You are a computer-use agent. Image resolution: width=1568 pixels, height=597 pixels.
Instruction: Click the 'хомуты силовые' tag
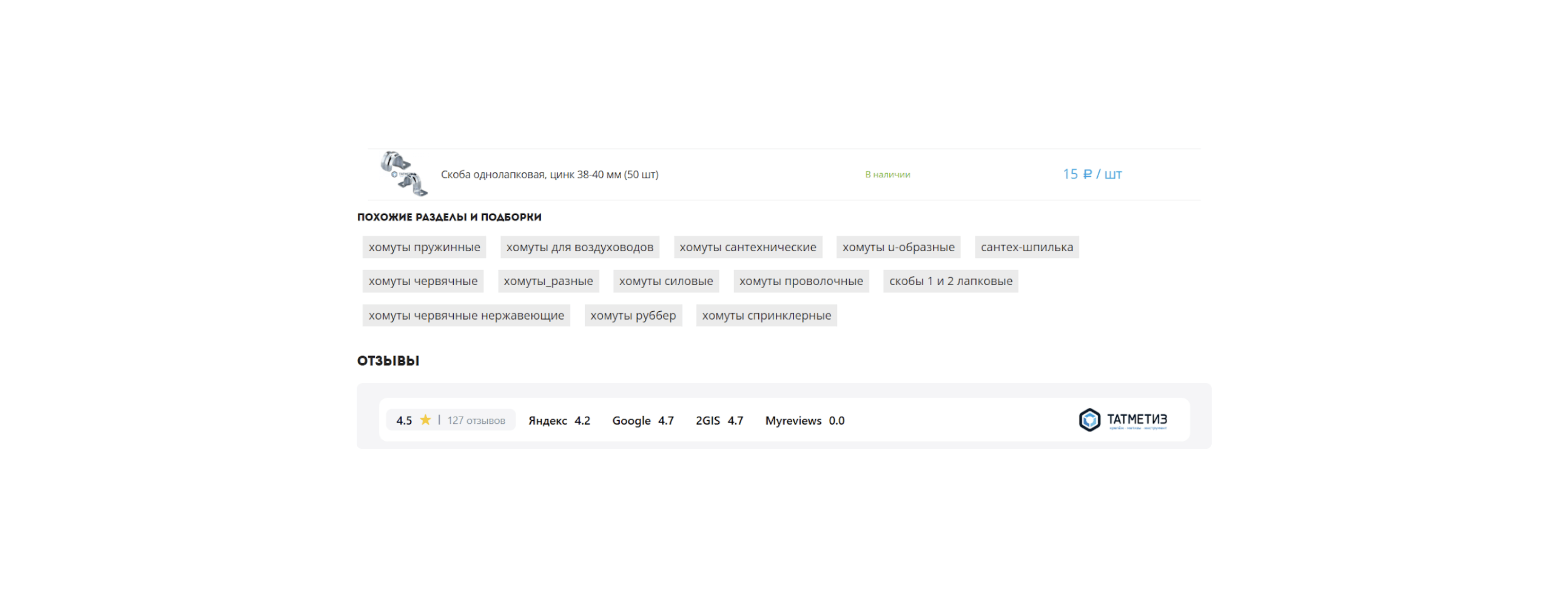665,282
